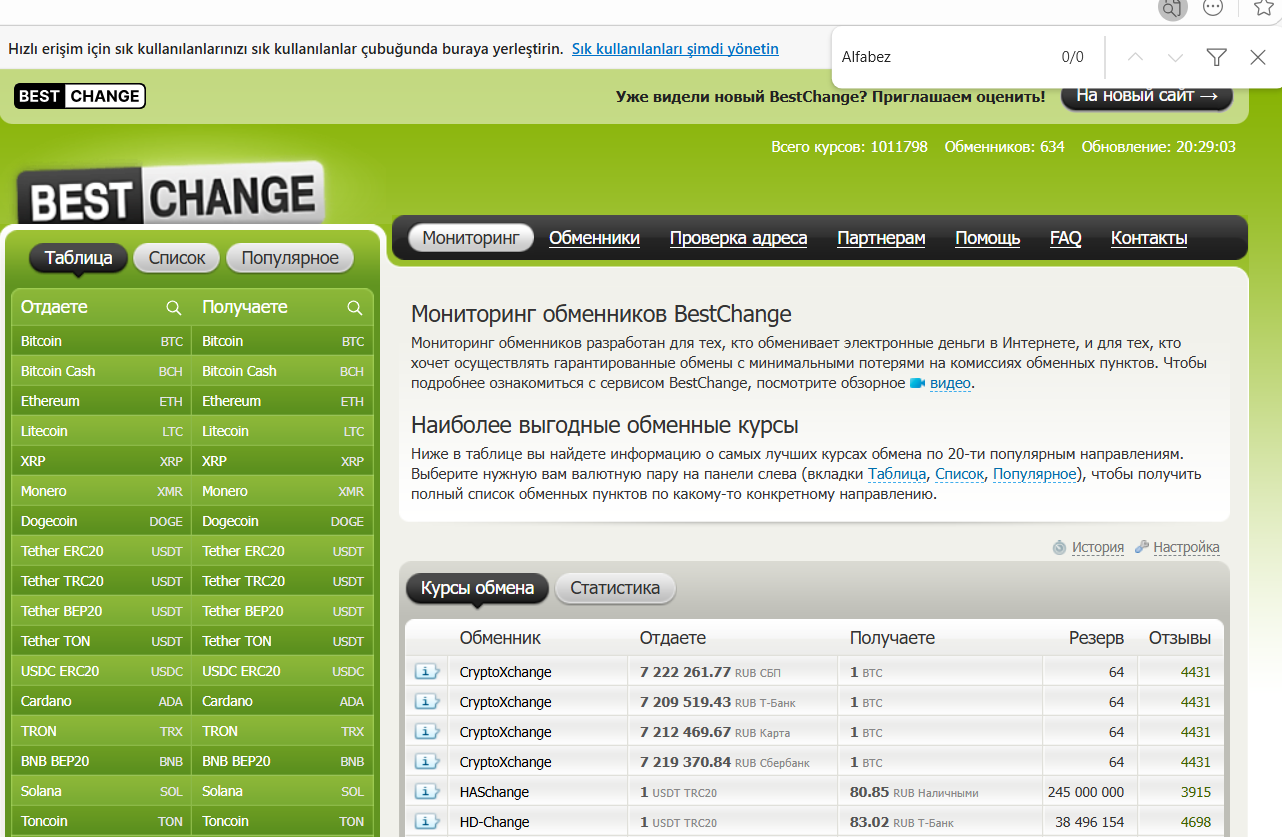Open the HASchange exchanger name
Image resolution: width=1282 pixels, height=837 pixels.
point(494,792)
